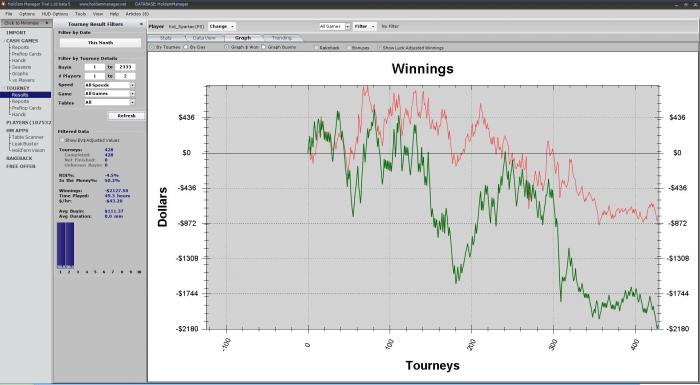Viewport: 700px width, 385px height.
Task: Open IMPORT in the sidebar
Action: [x=16, y=33]
